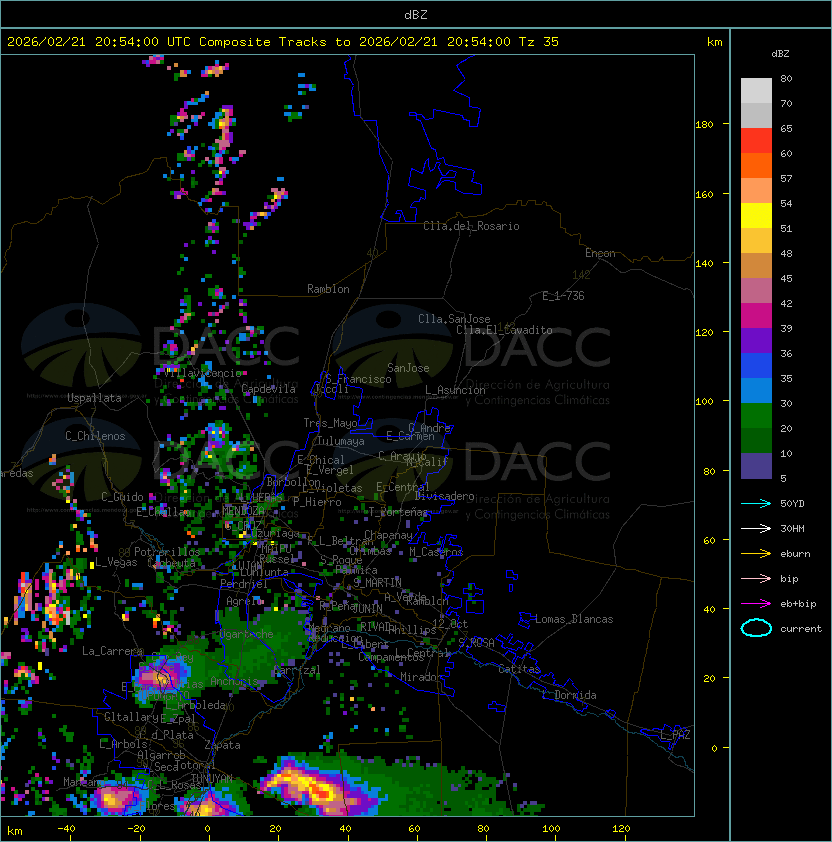This screenshot has width=832, height=842.
Task: Click the 160 tick on y-axis
Action: [x=704, y=194]
